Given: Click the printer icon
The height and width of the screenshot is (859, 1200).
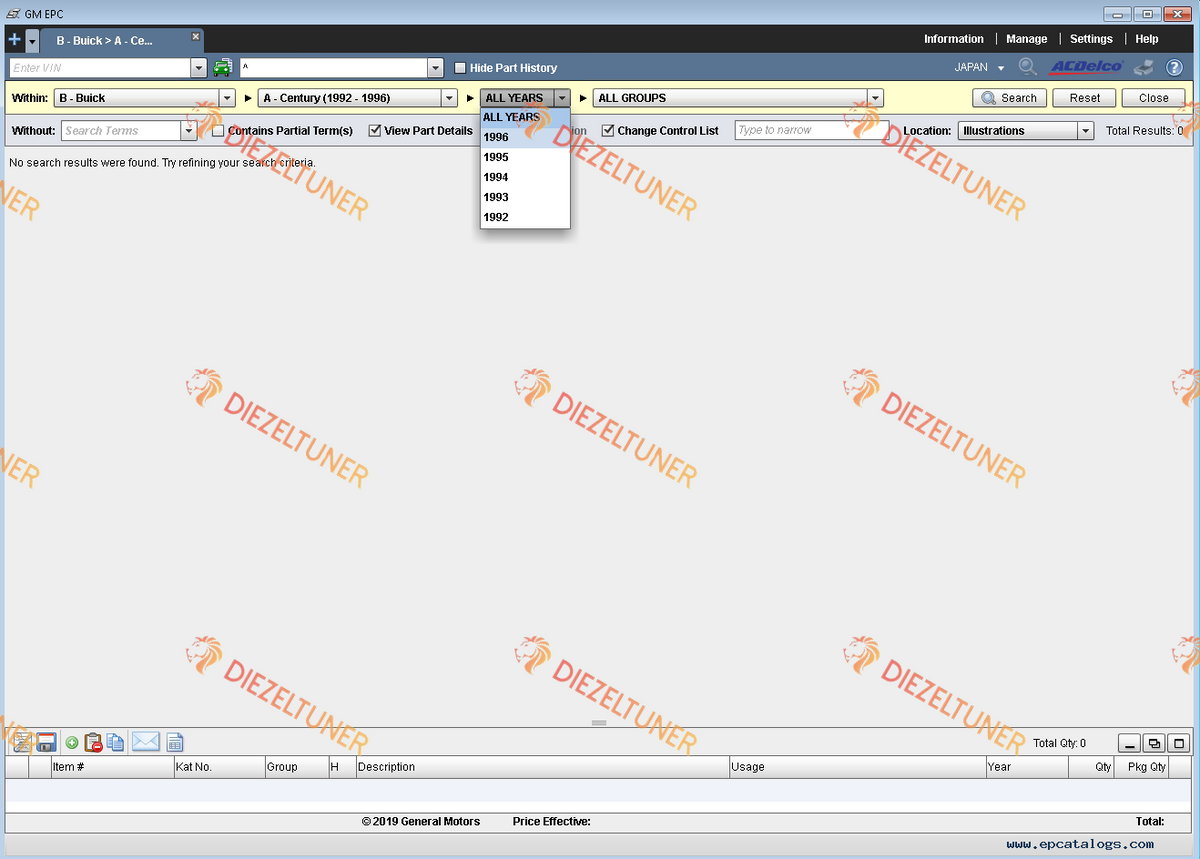Looking at the screenshot, I should click(x=1146, y=67).
